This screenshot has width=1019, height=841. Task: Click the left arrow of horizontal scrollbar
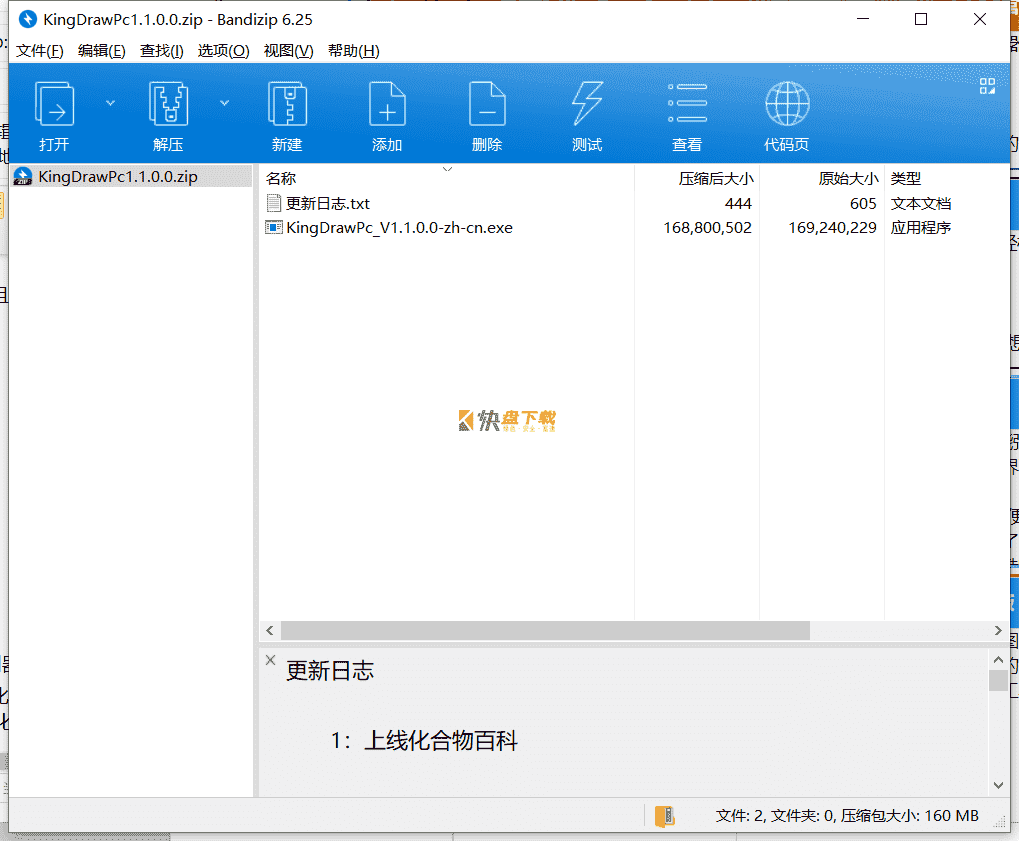(270, 630)
